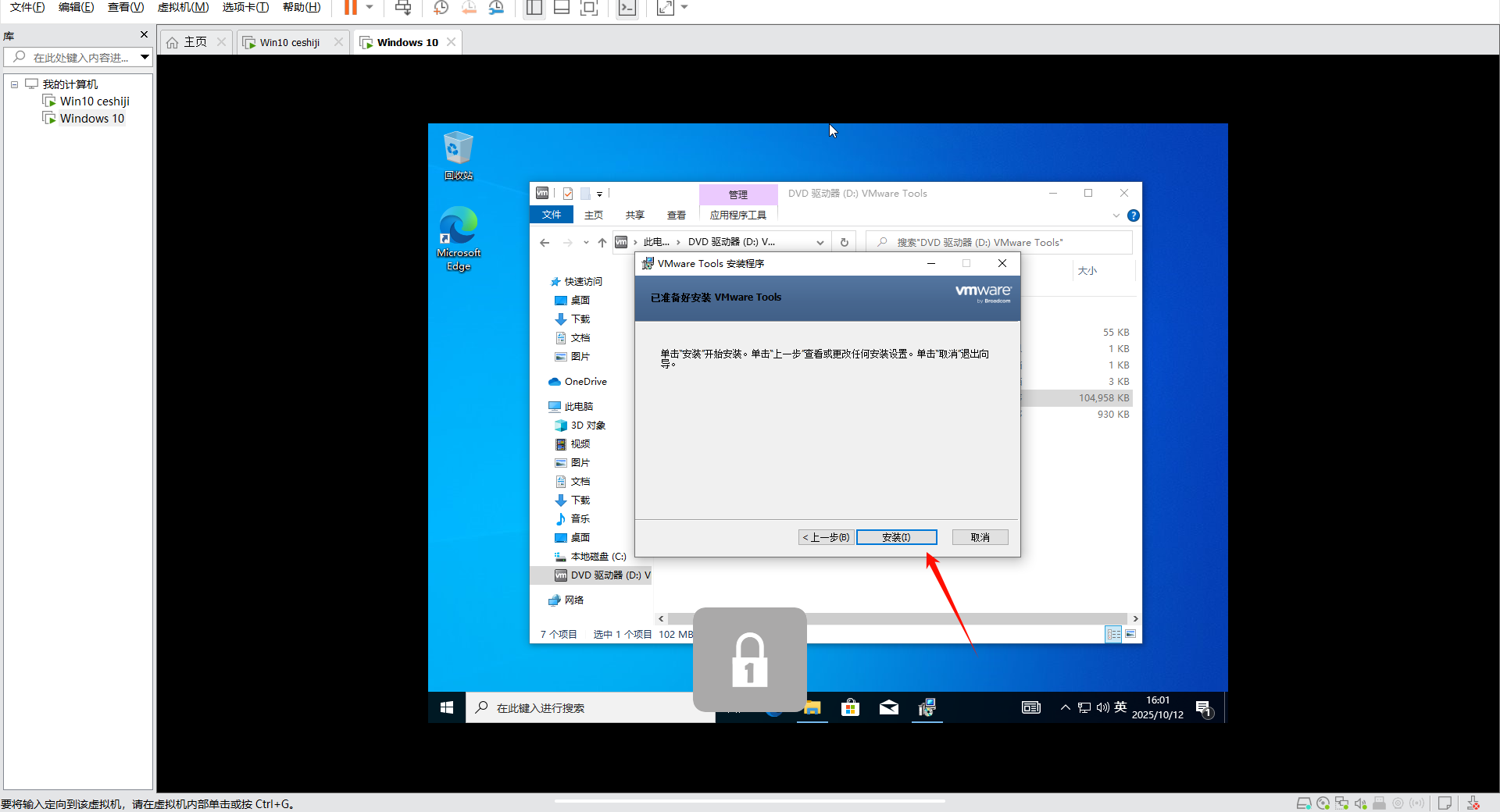Take a snapshot with the clock-plus icon
This screenshot has height=812, width=1500.
click(x=441, y=8)
